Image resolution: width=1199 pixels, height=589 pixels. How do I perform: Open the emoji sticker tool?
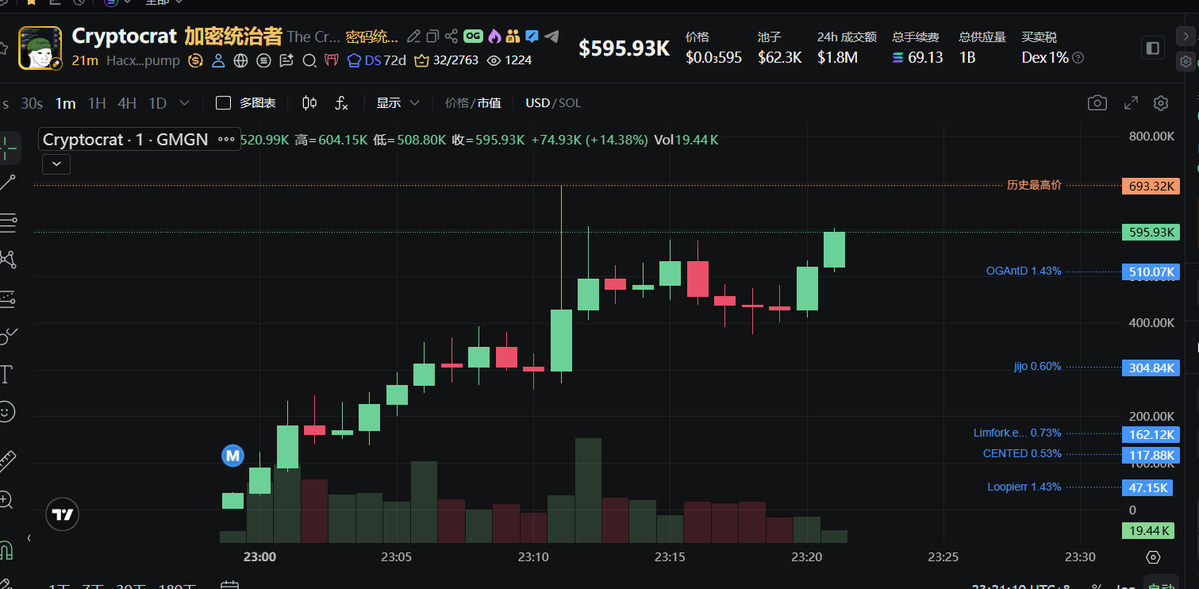tap(6, 412)
